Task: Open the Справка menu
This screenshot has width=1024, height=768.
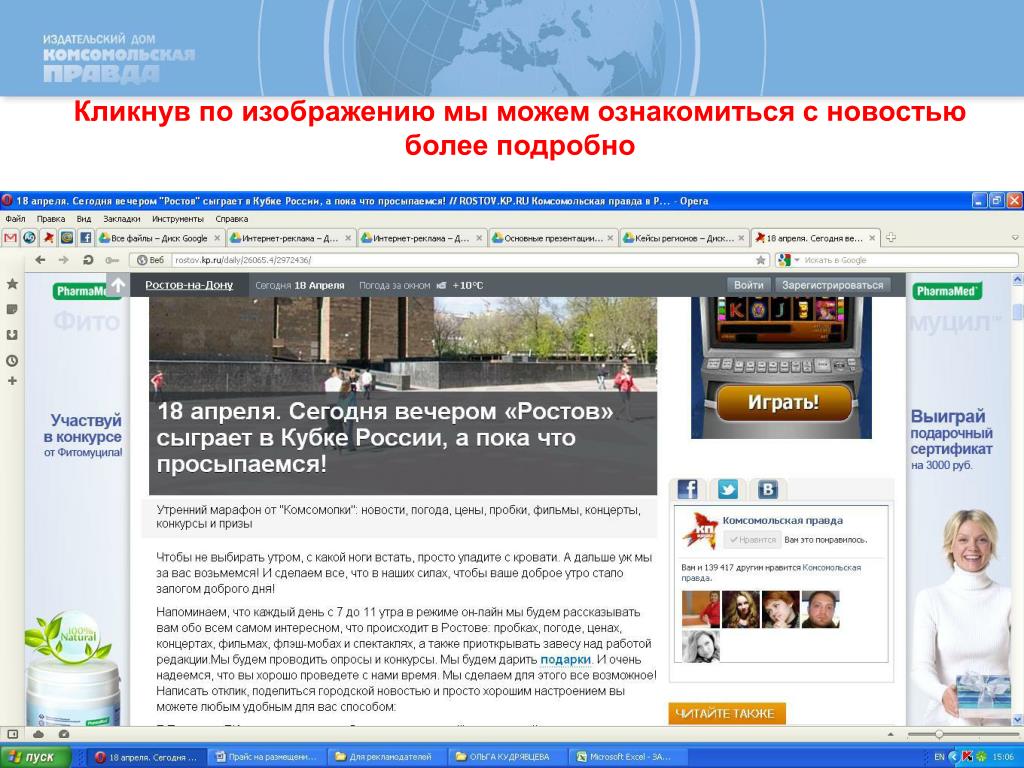Action: [x=231, y=219]
